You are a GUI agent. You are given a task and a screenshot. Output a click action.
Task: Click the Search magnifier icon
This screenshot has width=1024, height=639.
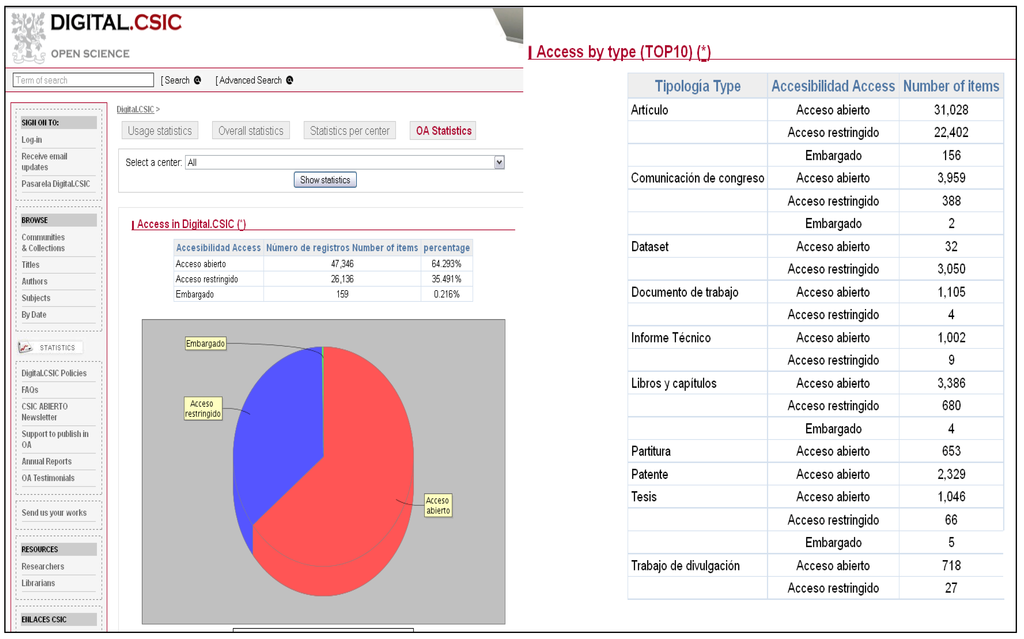[x=197, y=80]
